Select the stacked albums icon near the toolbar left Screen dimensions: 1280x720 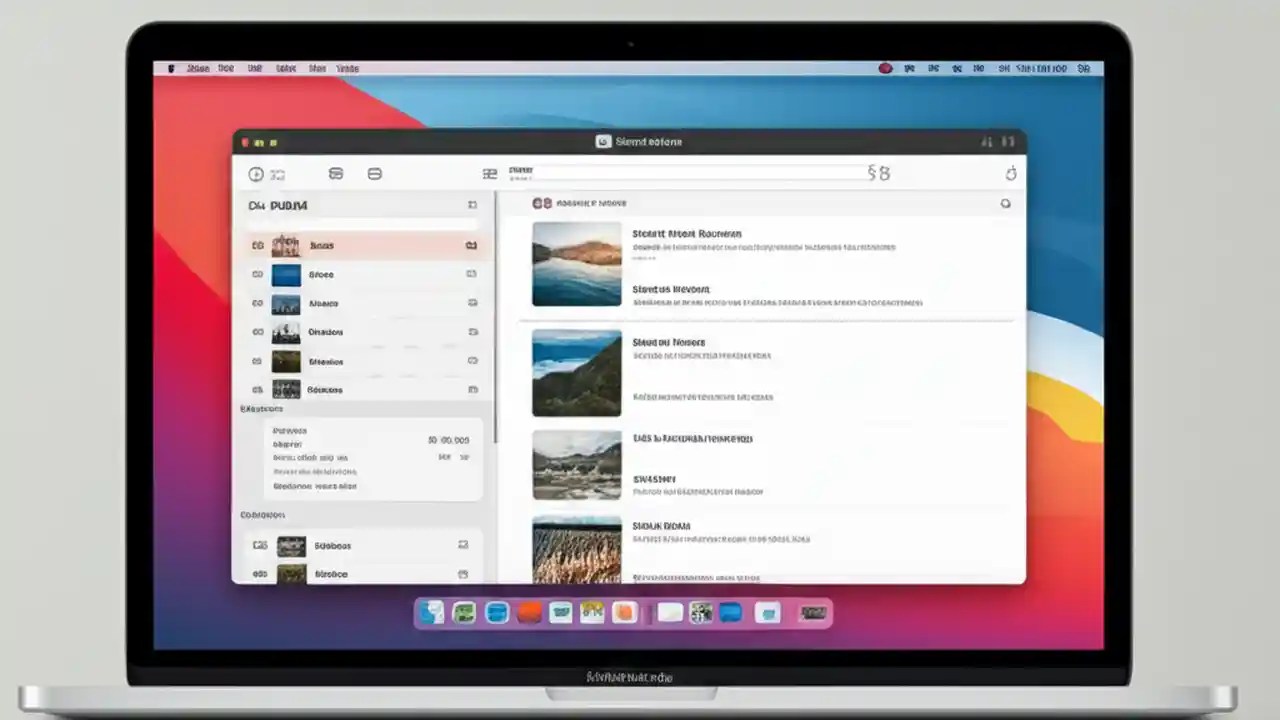click(336, 173)
